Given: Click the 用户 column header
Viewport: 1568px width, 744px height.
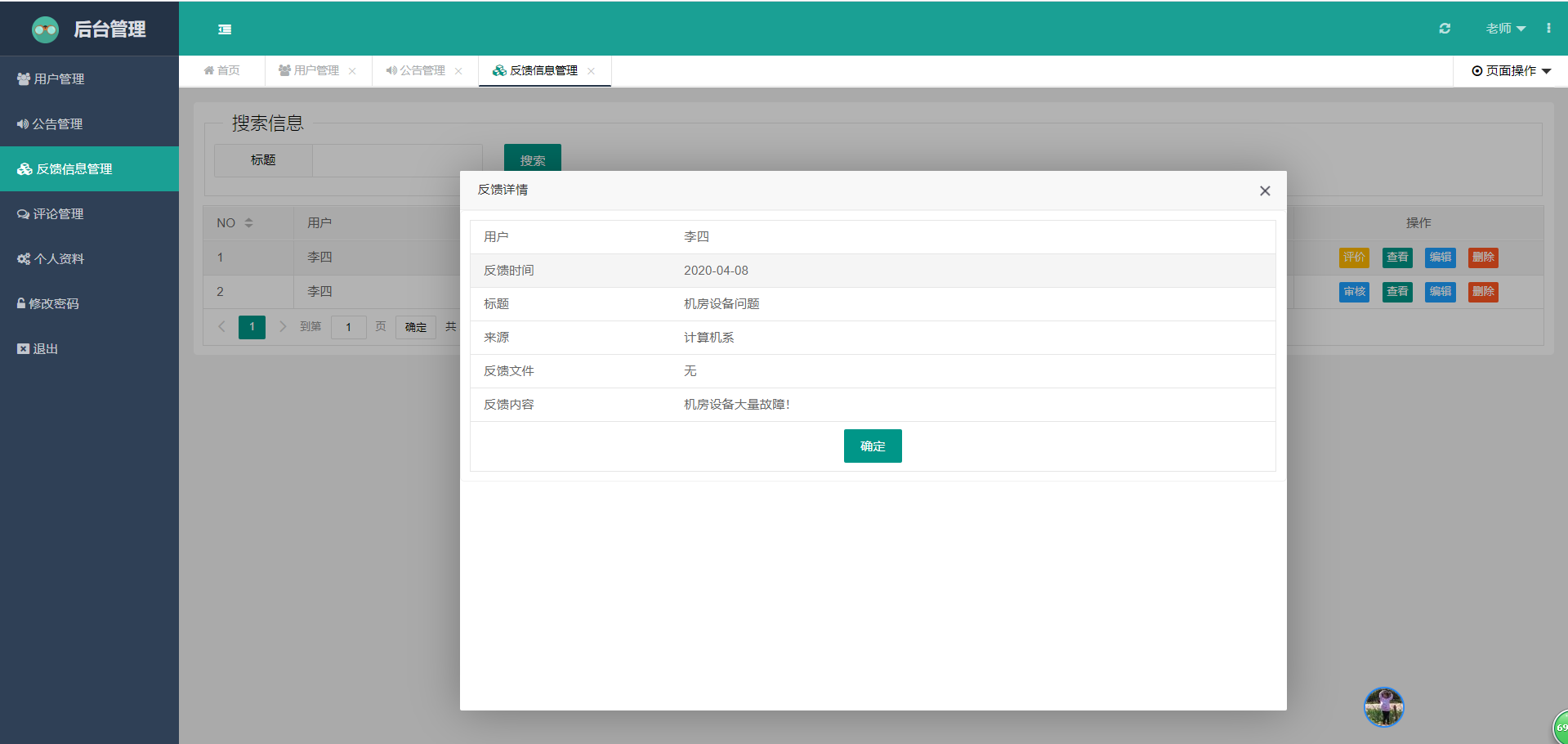Looking at the screenshot, I should pyautogui.click(x=319, y=223).
